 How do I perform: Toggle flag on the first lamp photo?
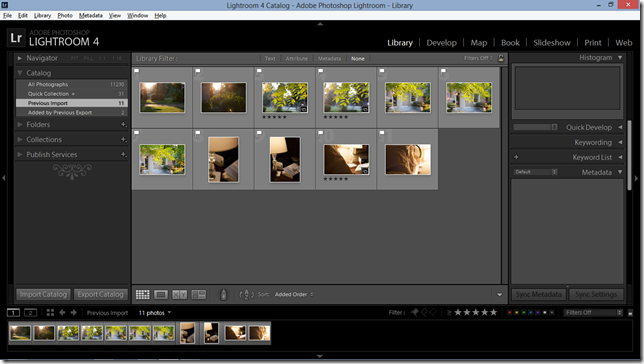(198, 133)
